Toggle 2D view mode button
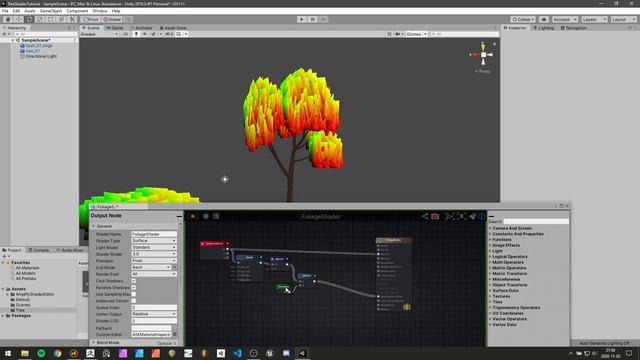The image size is (640, 360). tap(126, 34)
